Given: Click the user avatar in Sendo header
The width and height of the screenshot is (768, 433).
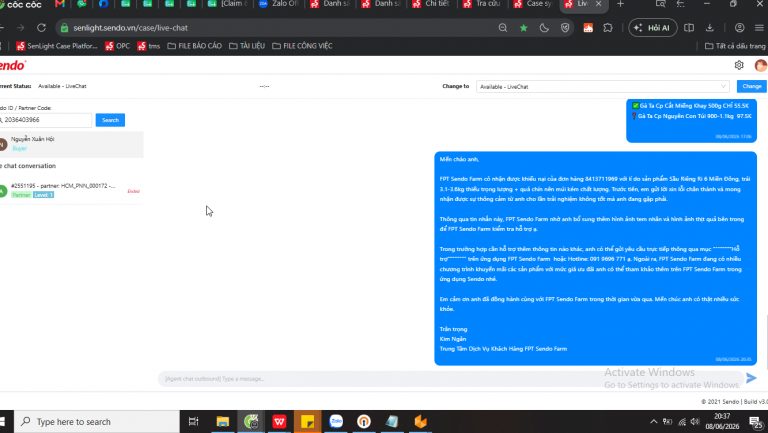Looking at the screenshot, I should click(x=761, y=65).
